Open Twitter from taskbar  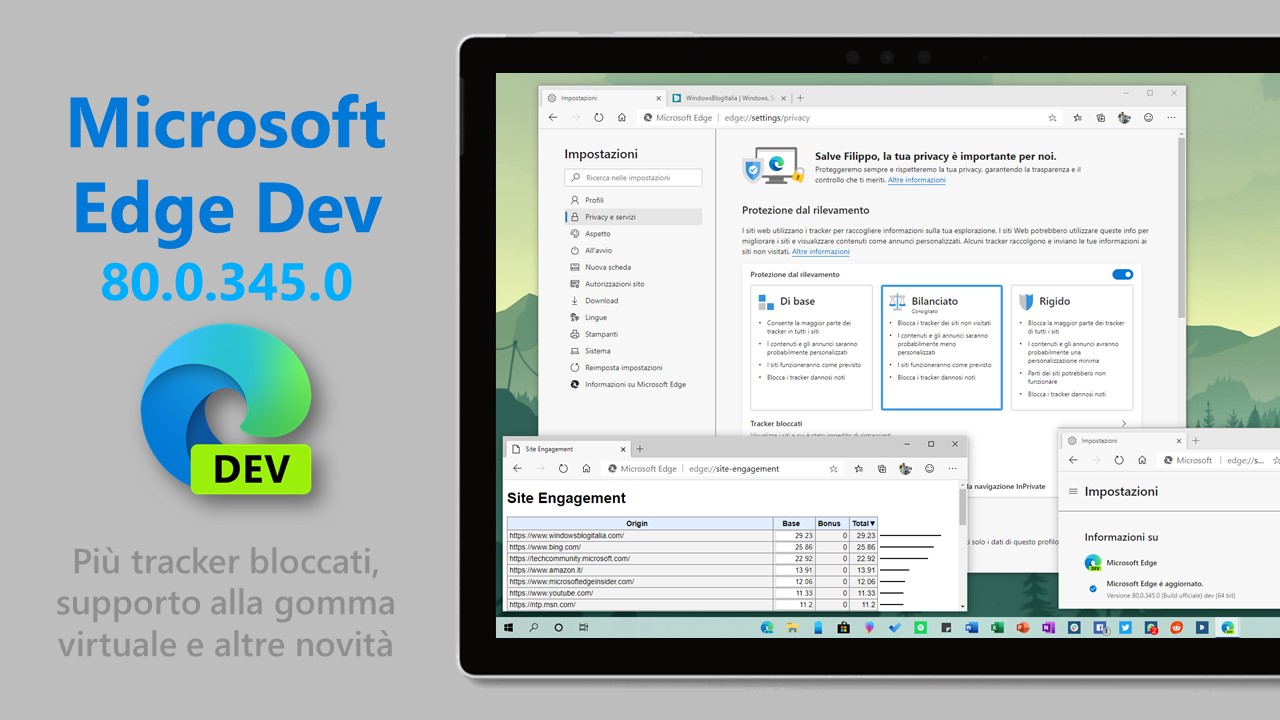(x=1125, y=627)
